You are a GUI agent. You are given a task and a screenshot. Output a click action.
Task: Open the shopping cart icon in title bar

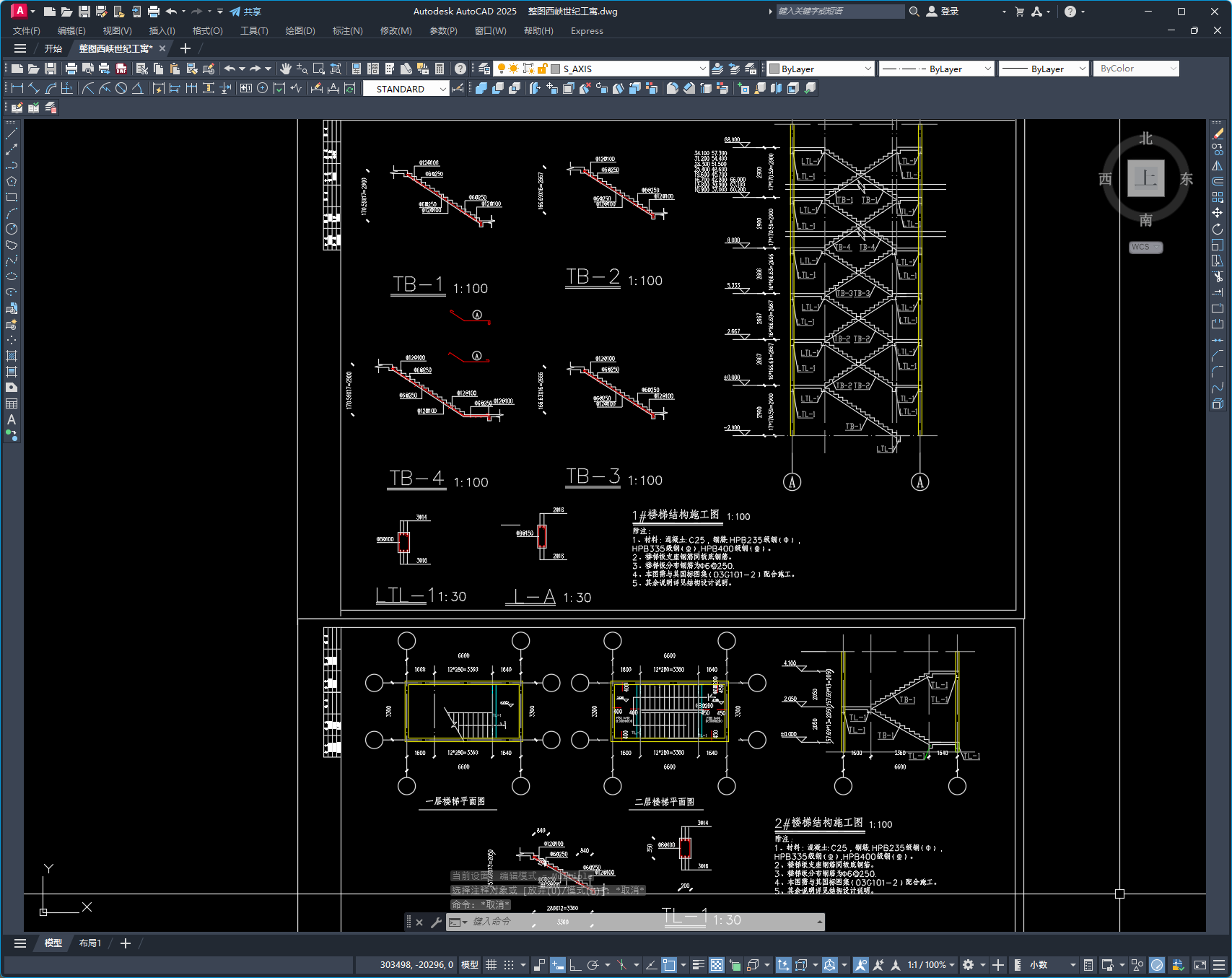[x=1019, y=12]
